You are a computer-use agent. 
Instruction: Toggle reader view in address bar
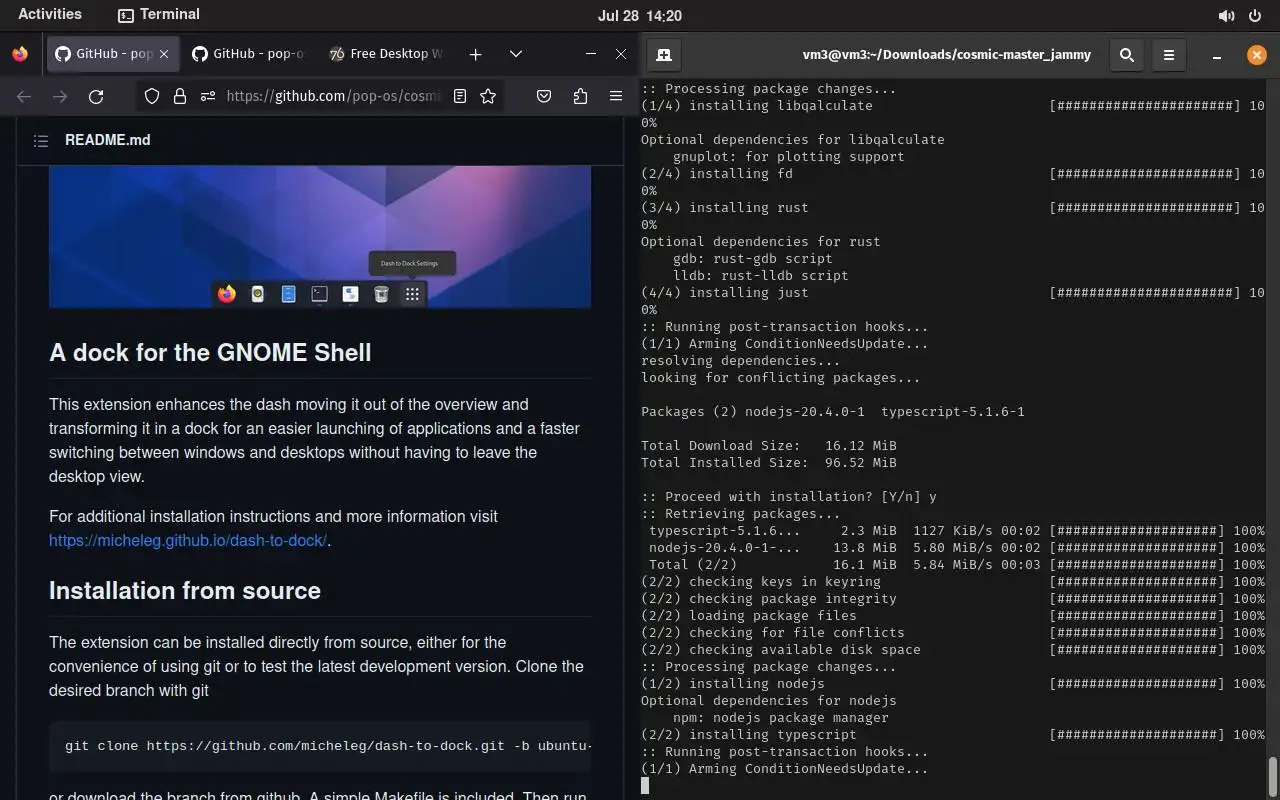tap(460, 96)
